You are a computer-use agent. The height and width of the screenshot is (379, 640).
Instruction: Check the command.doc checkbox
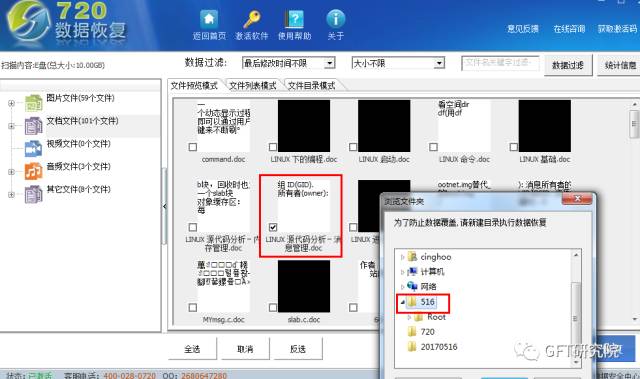pyautogui.click(x=193, y=147)
